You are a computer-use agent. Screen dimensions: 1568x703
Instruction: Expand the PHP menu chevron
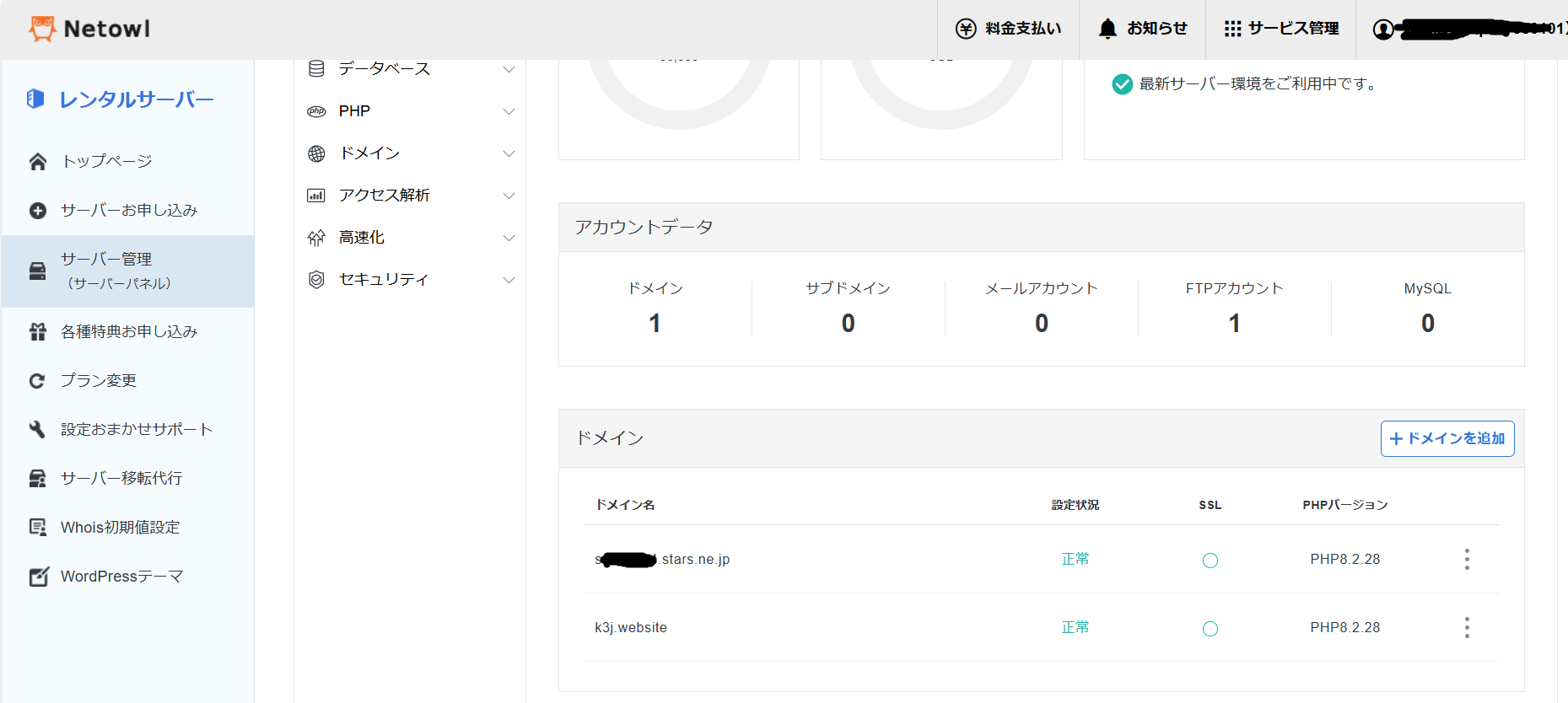pos(509,111)
